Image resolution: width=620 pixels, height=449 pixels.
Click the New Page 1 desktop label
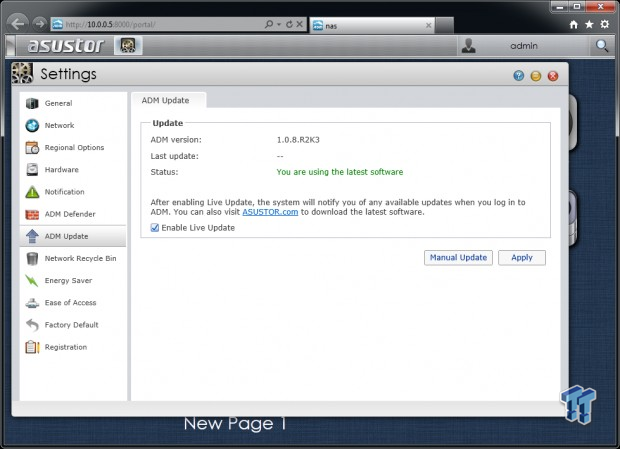pyautogui.click(x=235, y=423)
